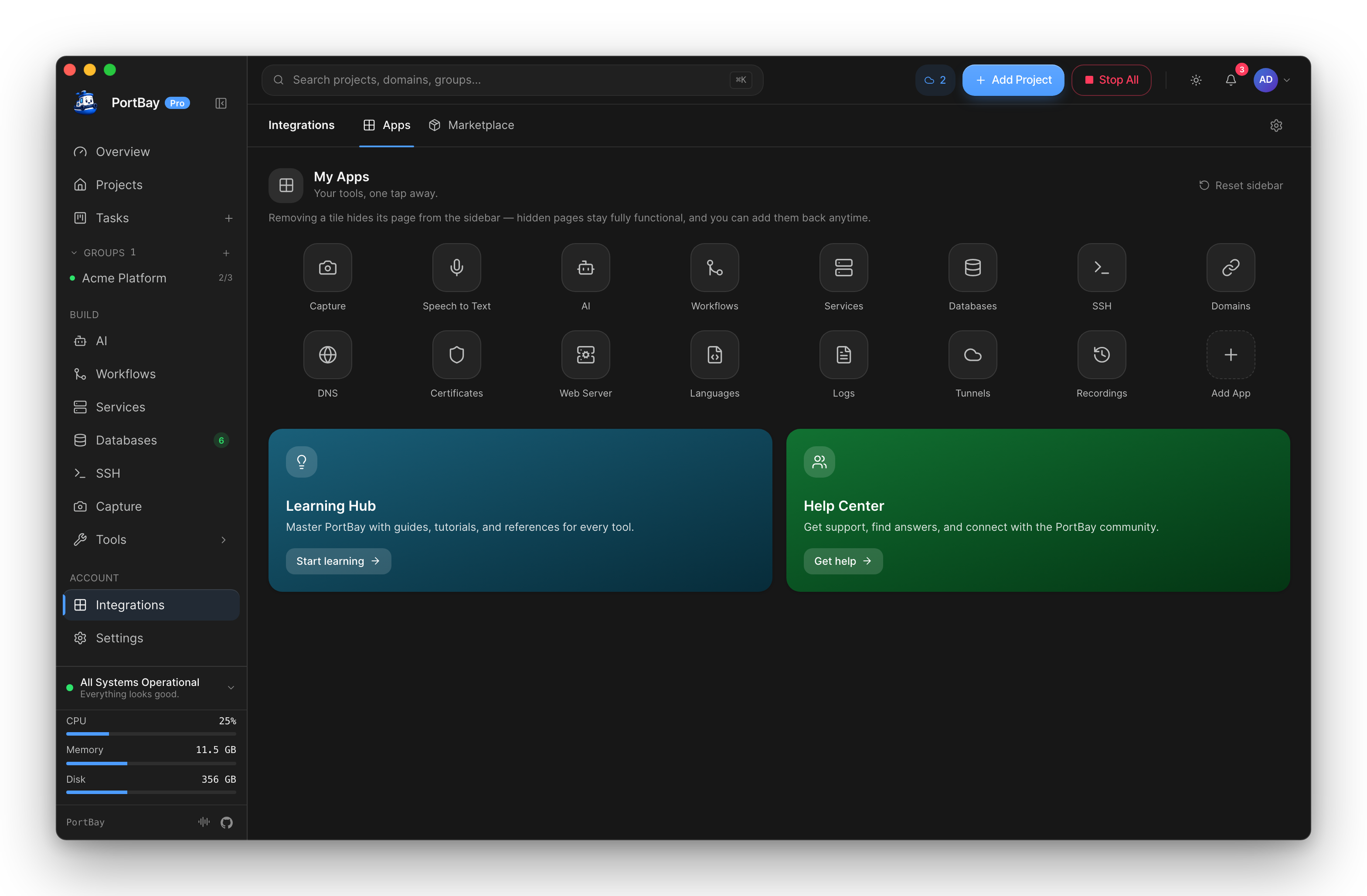Open the Domains app tile
Image resolution: width=1367 pixels, height=896 pixels.
[x=1231, y=268]
